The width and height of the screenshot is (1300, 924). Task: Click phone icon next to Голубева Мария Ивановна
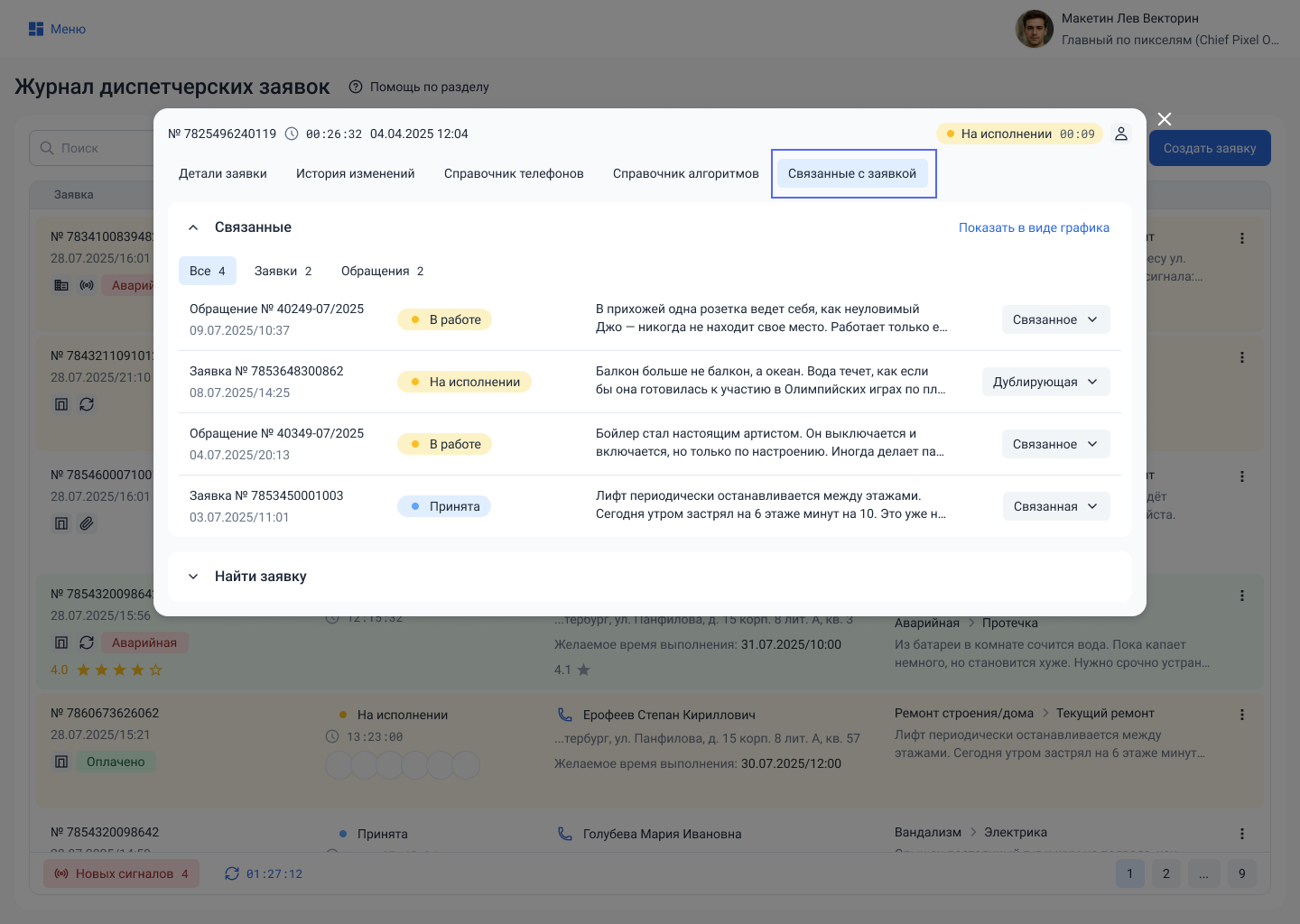pos(565,834)
